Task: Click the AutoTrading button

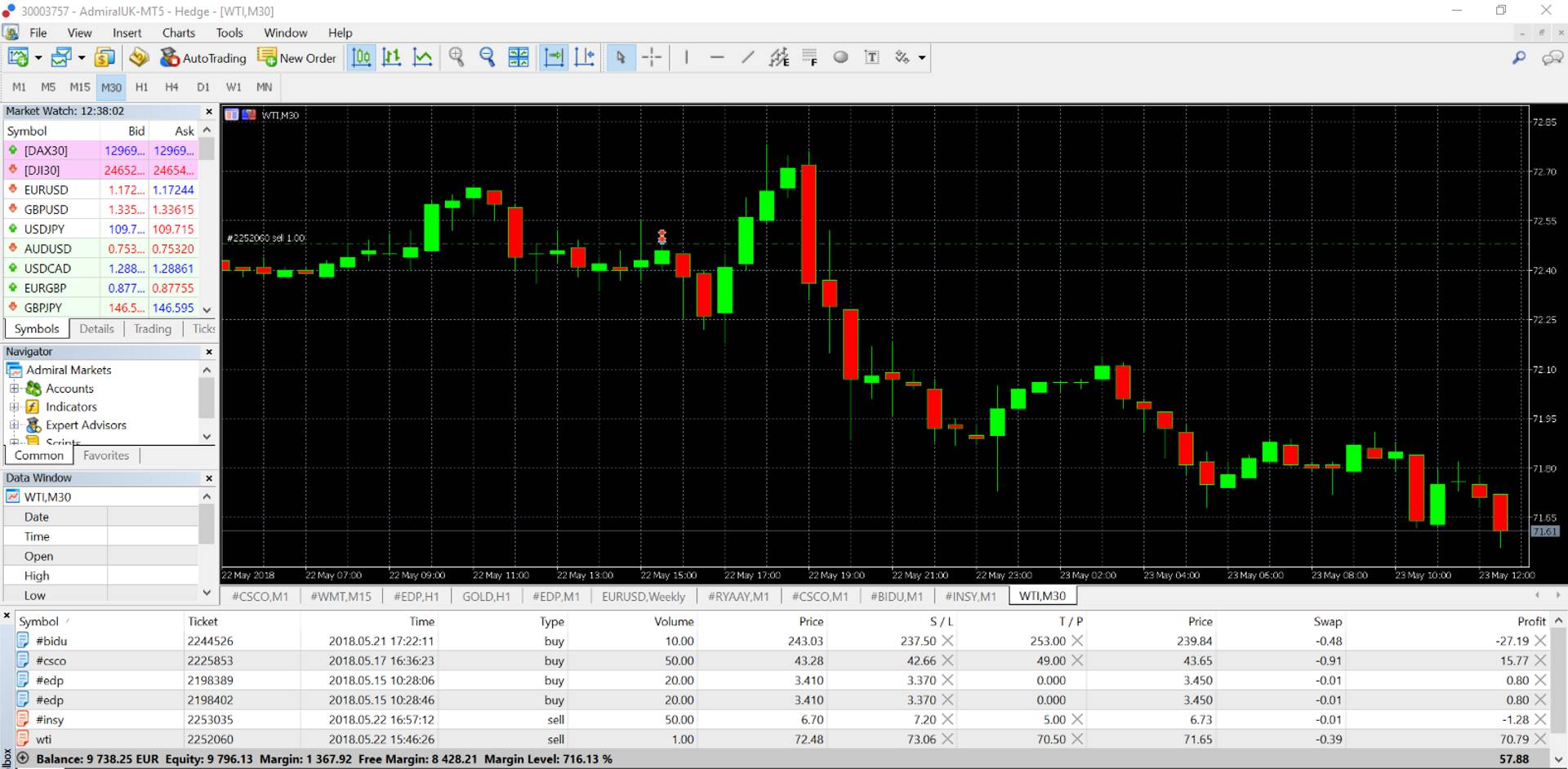Action: click(203, 58)
